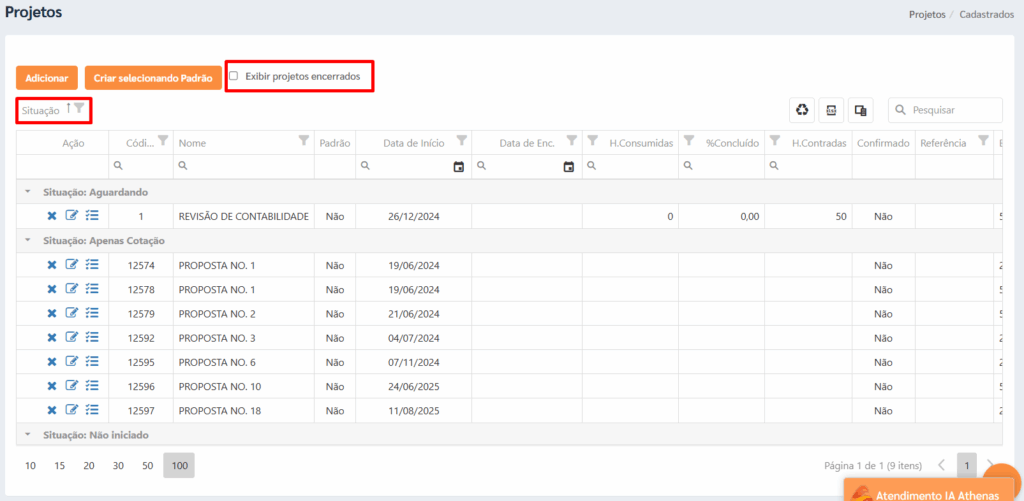
Task: Click the previous page arrow
Action: coord(942,466)
